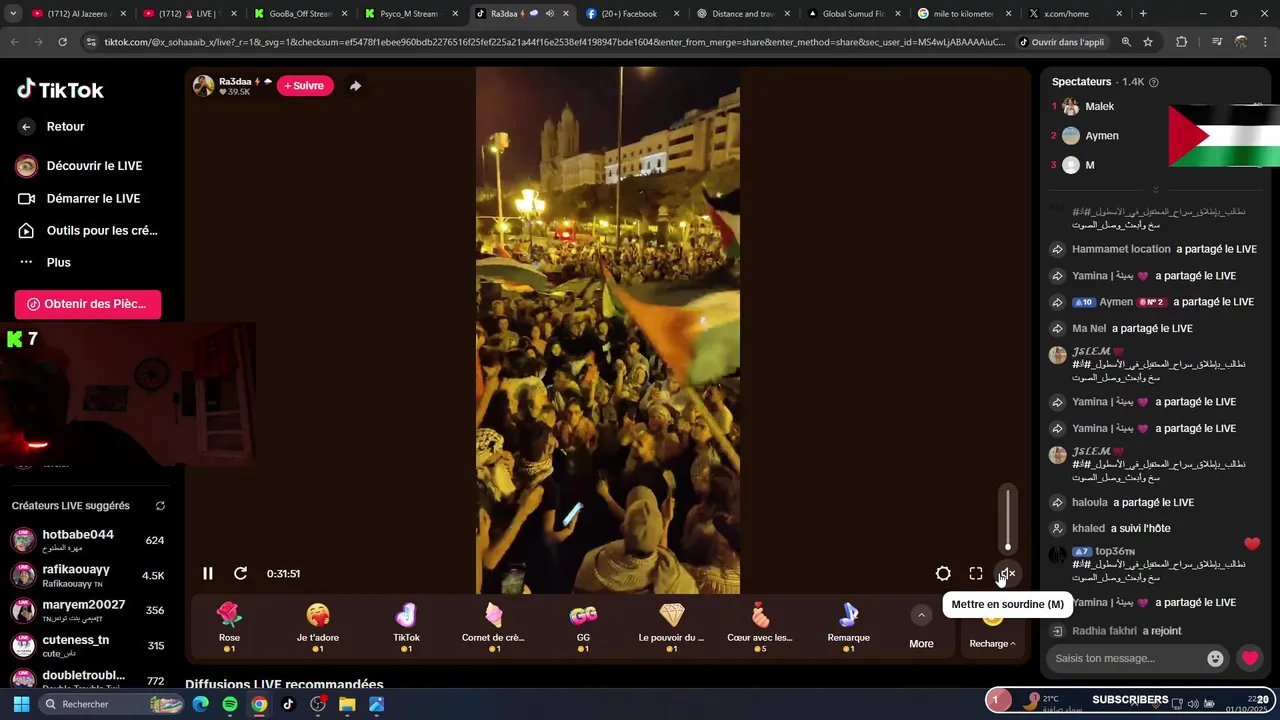This screenshot has width=1280, height=720.
Task: Switch to Psyco_M Stream tab
Action: tap(408, 14)
